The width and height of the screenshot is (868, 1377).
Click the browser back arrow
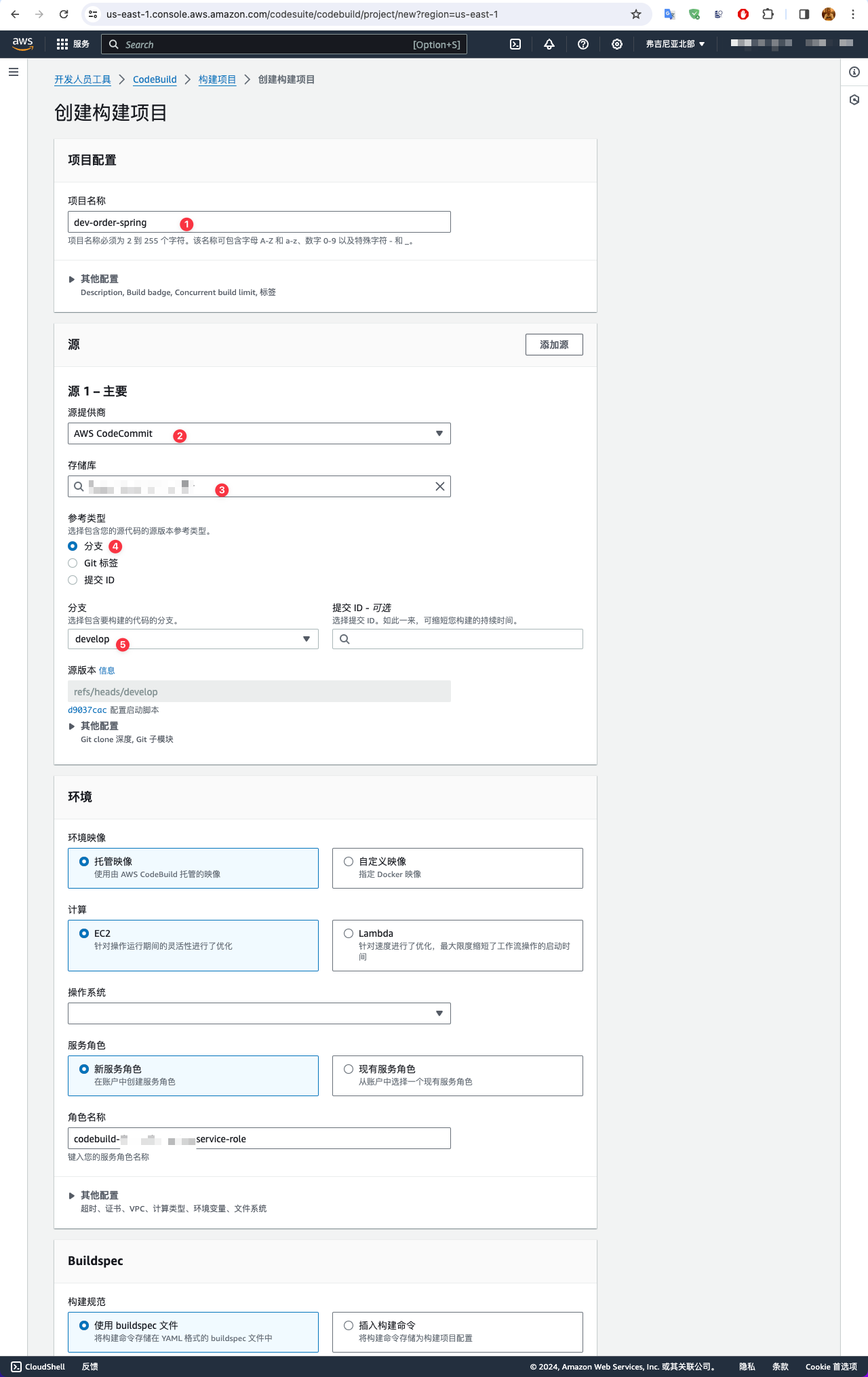point(15,14)
